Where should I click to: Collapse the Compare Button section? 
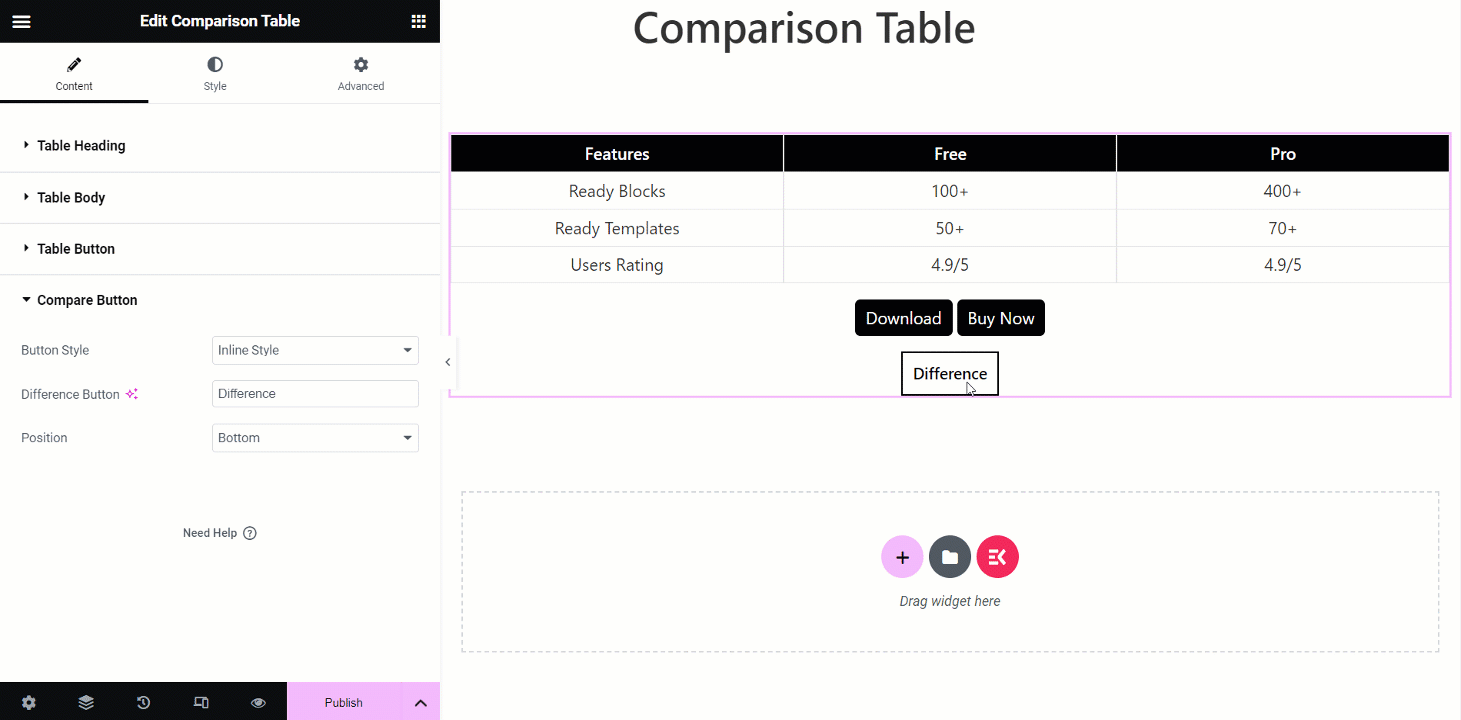point(220,300)
